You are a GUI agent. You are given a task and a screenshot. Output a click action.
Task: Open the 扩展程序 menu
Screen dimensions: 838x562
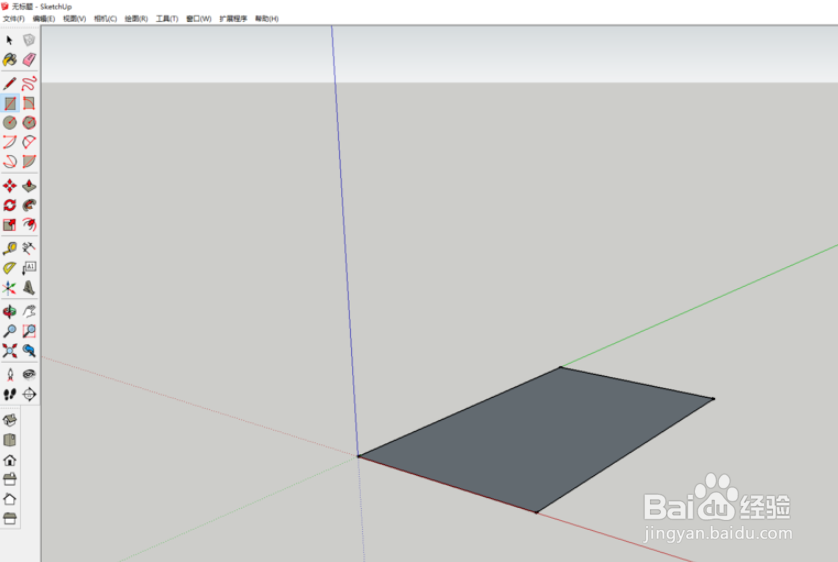(x=233, y=19)
